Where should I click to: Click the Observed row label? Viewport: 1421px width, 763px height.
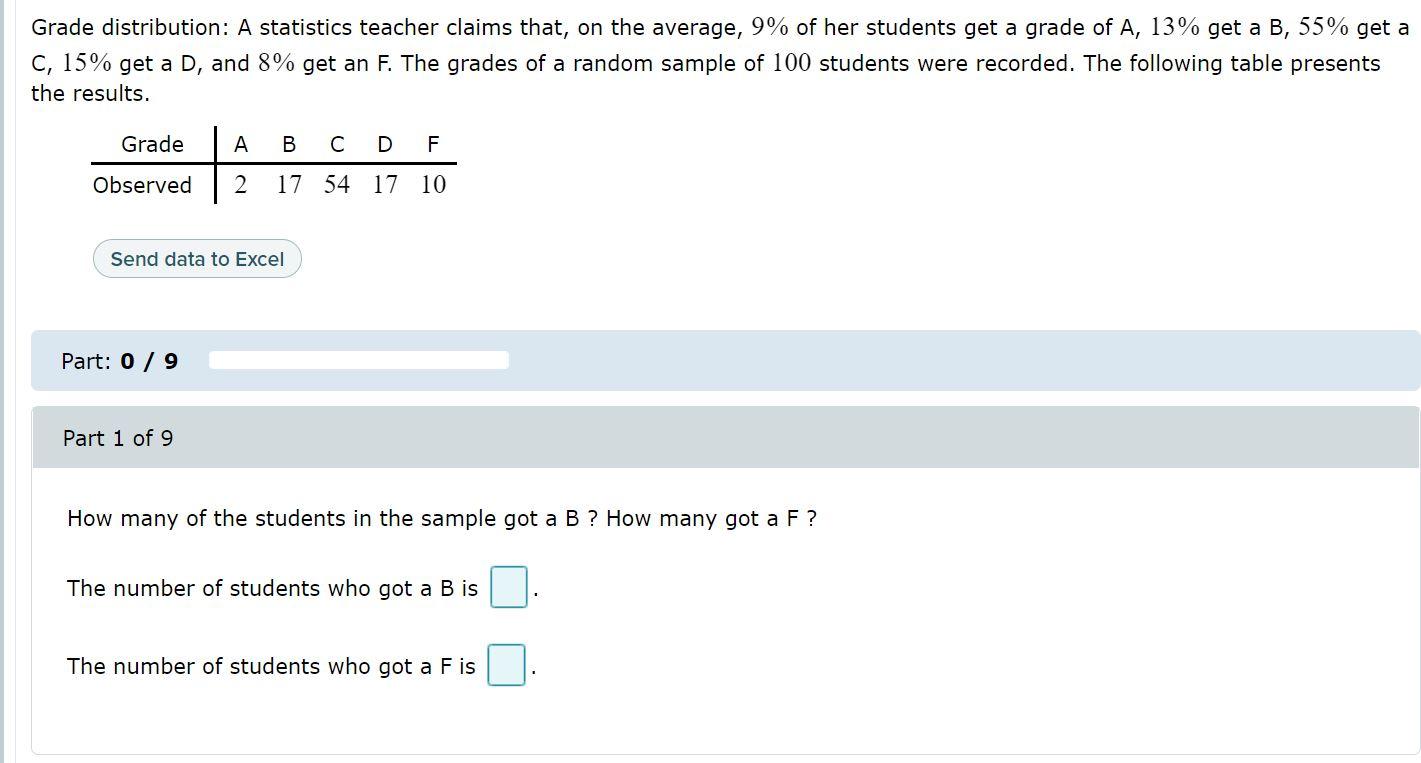click(x=141, y=185)
